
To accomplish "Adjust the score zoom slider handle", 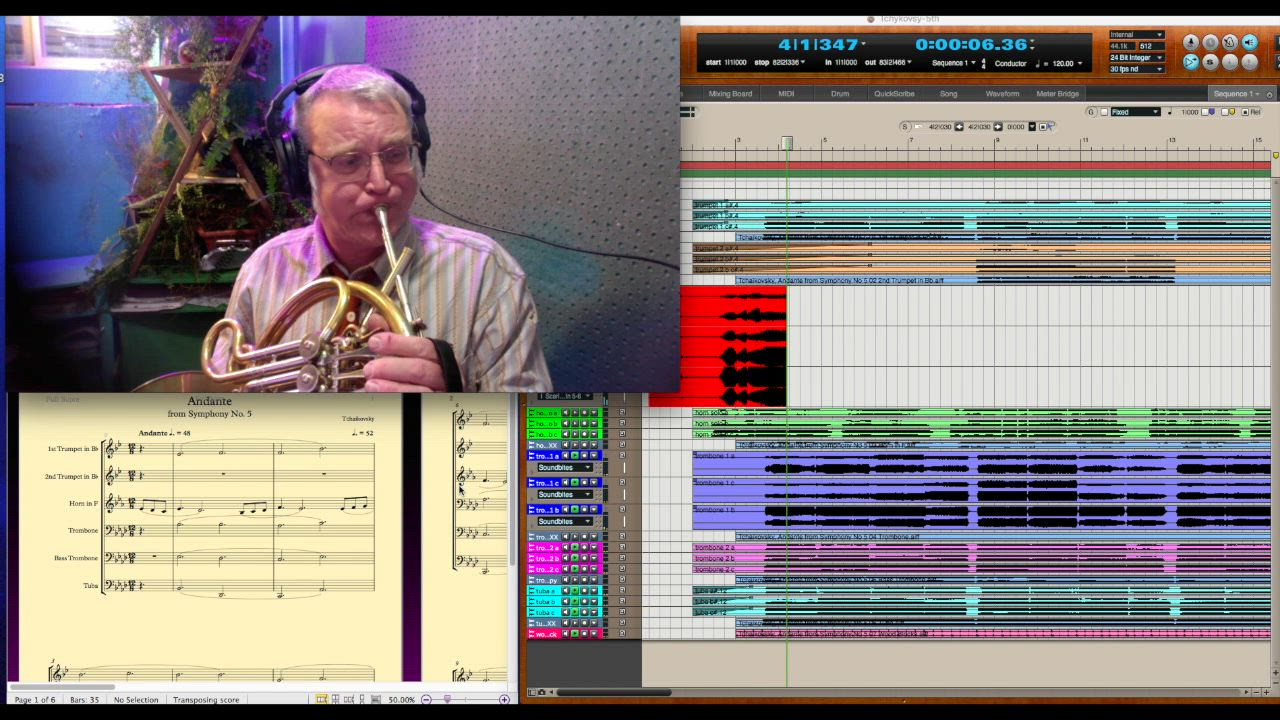I will coord(447,700).
